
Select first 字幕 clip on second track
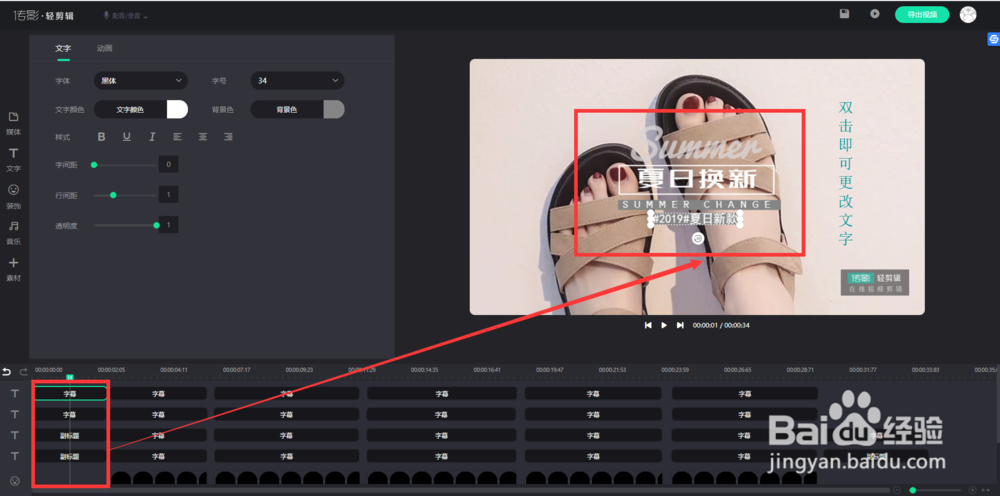(x=70, y=414)
